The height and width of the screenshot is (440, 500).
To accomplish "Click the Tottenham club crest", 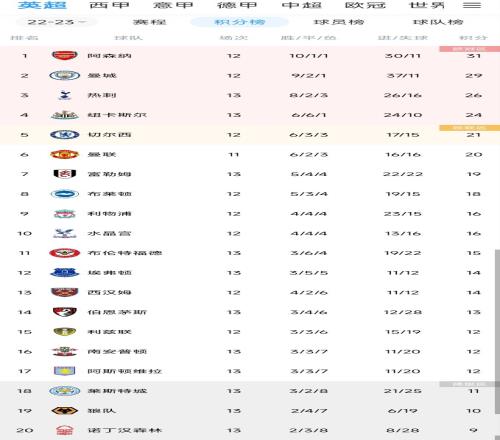I will (x=65, y=95).
